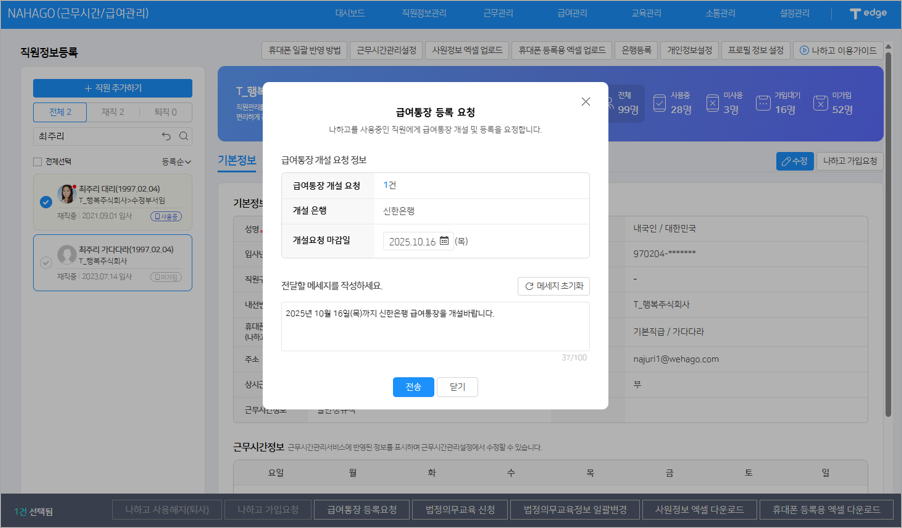Click 최주리 가다다라 avatar
The height and width of the screenshot is (528, 902).
[67, 254]
